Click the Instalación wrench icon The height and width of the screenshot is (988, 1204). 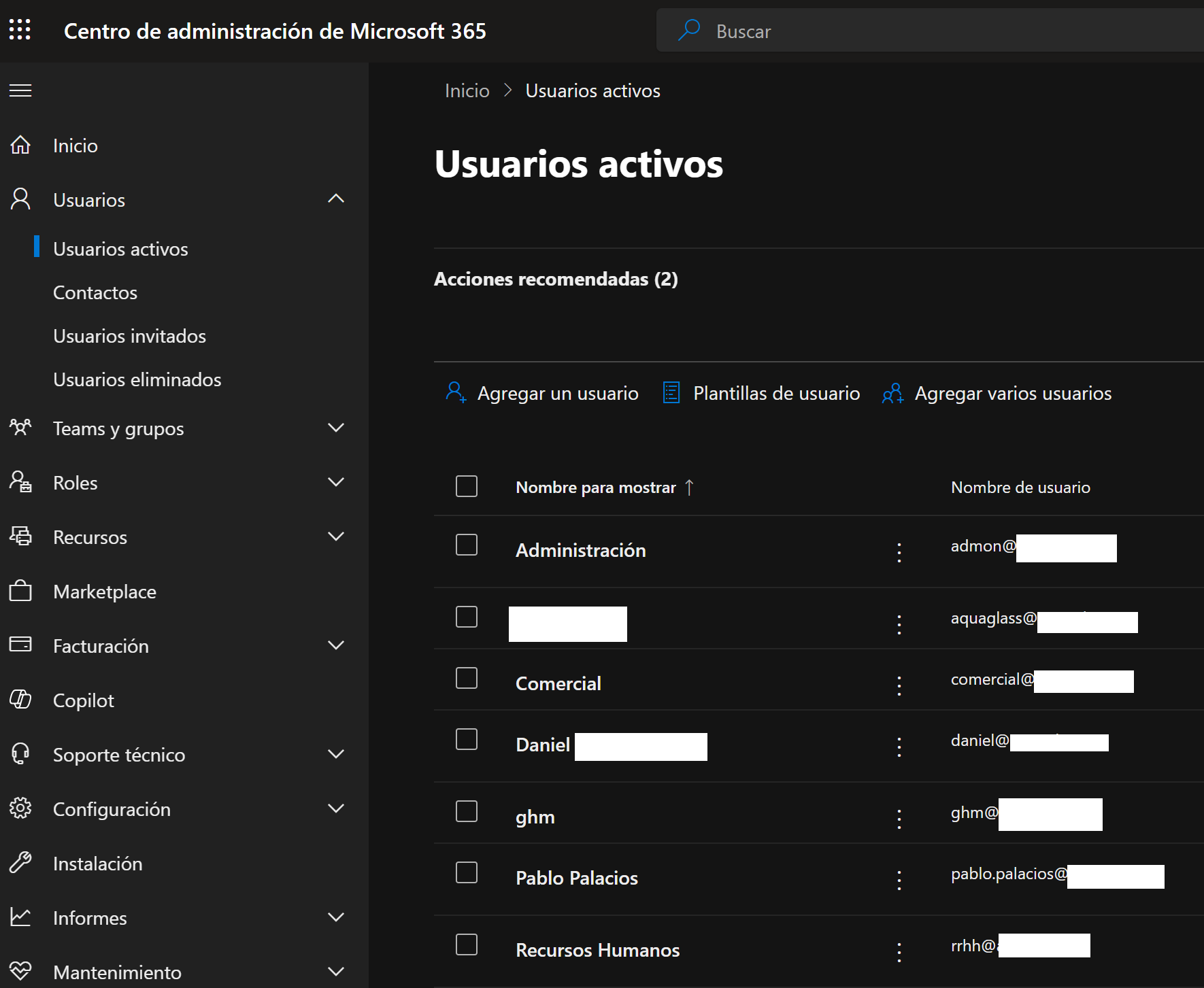click(x=20, y=863)
